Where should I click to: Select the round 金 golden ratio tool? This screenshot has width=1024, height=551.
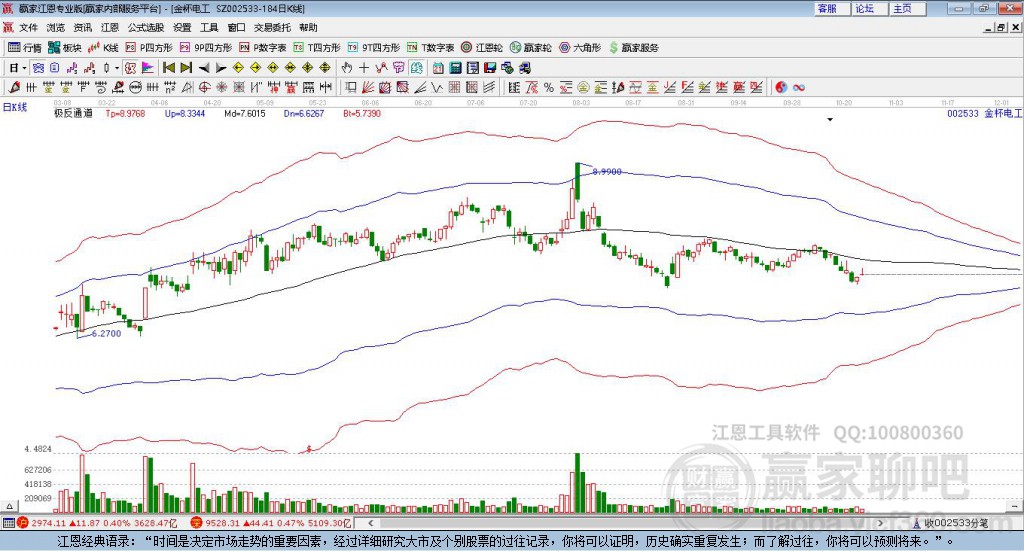coord(583,87)
